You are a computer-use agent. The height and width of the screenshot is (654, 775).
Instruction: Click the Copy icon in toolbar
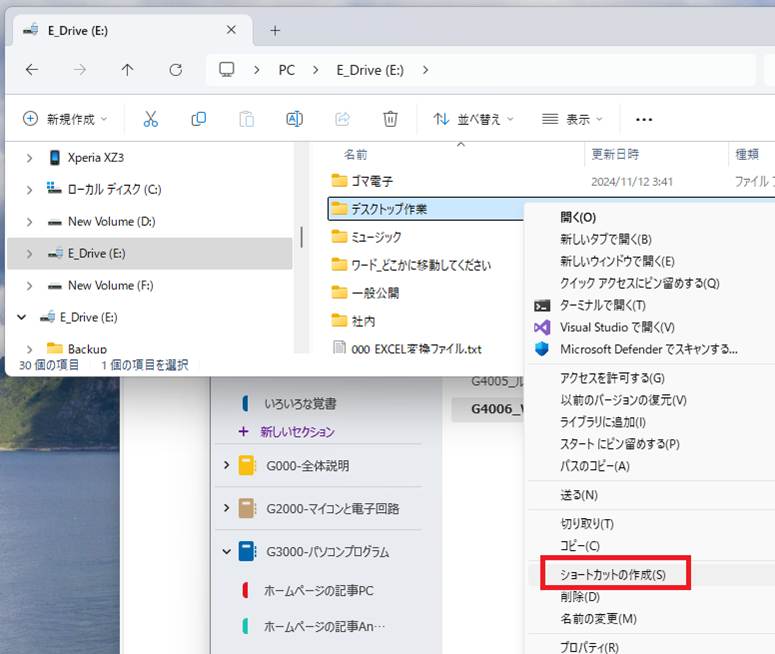(x=198, y=119)
